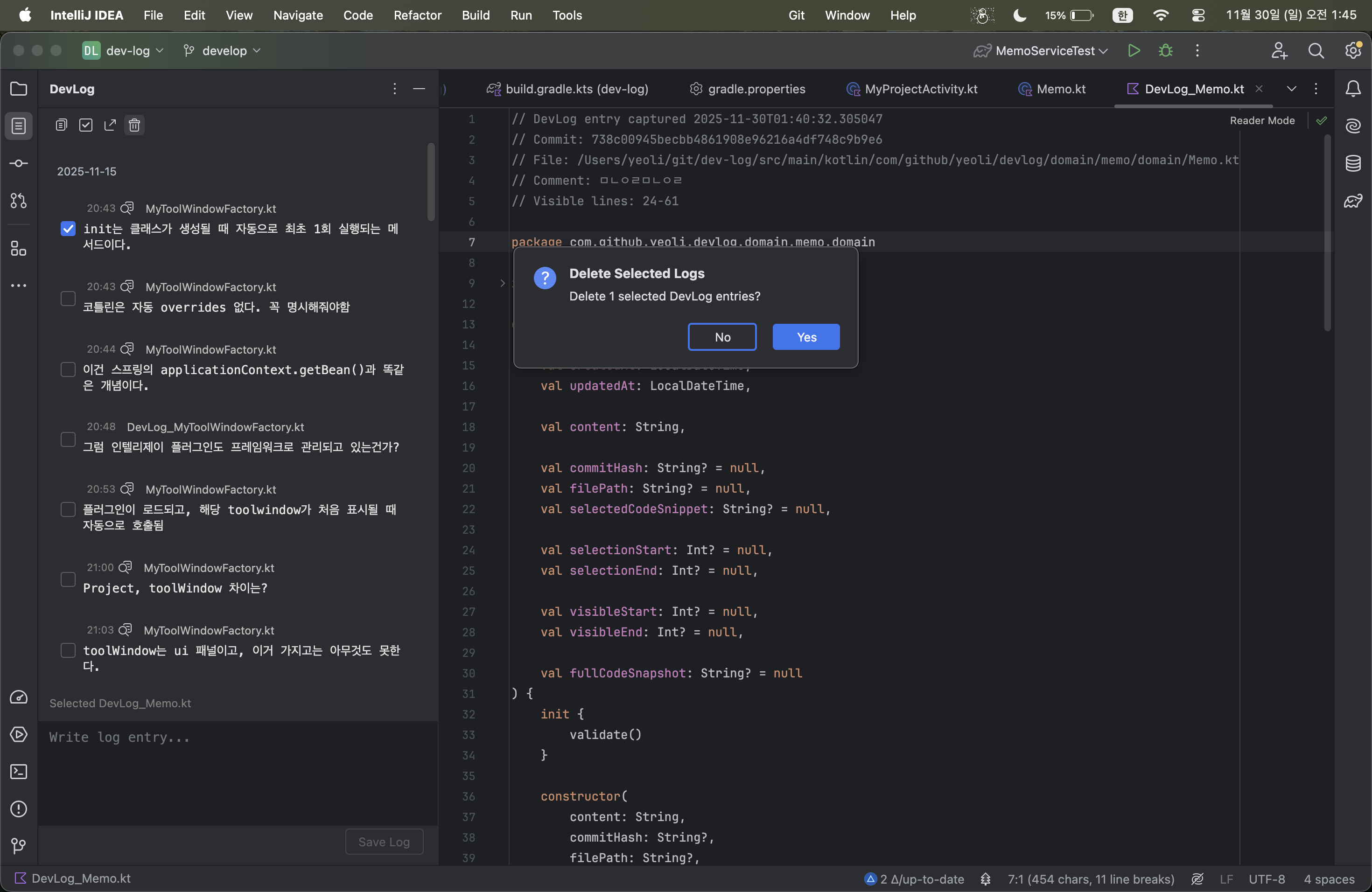Check the 'Project, toolWindow 차이는?' entry checkbox
1372x892 pixels.
click(68, 579)
